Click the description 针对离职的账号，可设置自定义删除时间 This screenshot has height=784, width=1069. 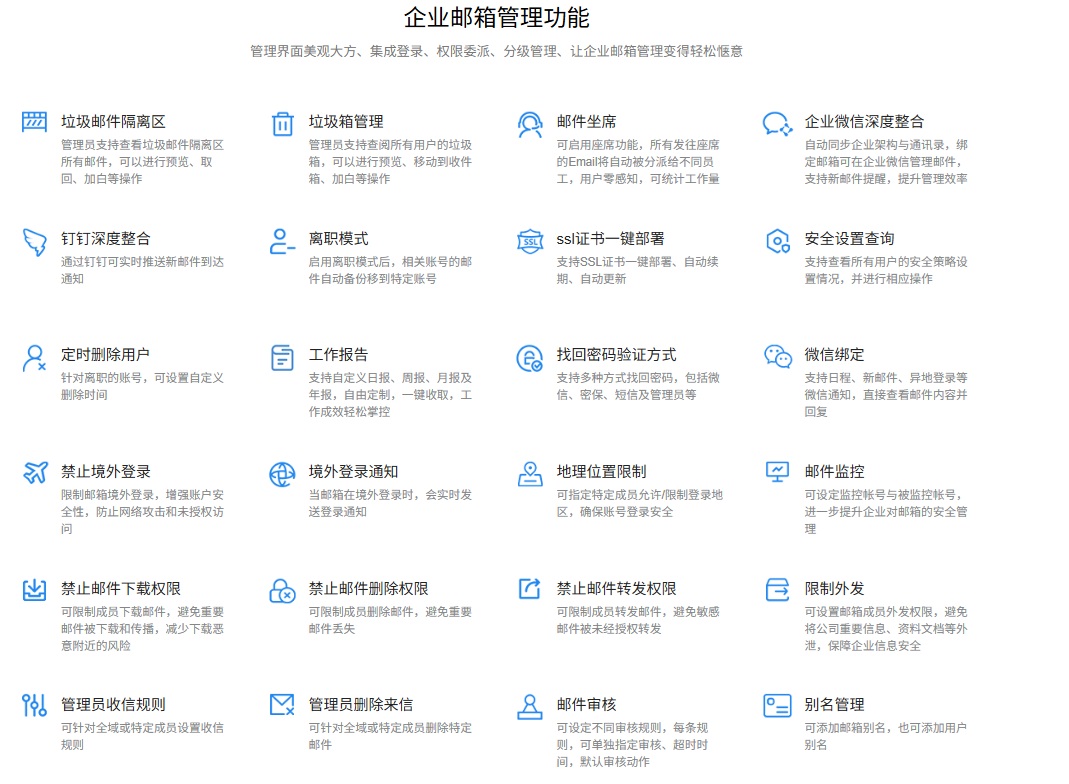pyautogui.click(x=142, y=387)
